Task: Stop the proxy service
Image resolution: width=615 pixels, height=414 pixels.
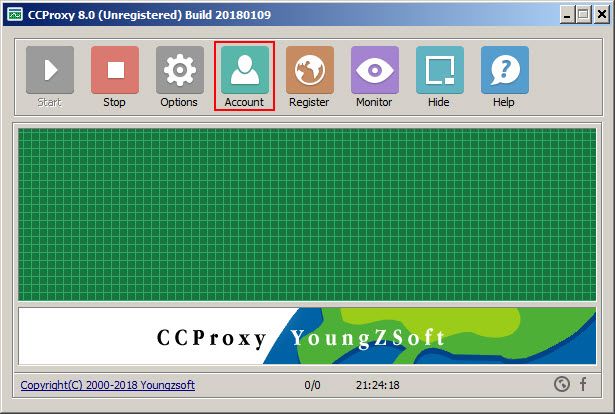Action: click(x=115, y=76)
